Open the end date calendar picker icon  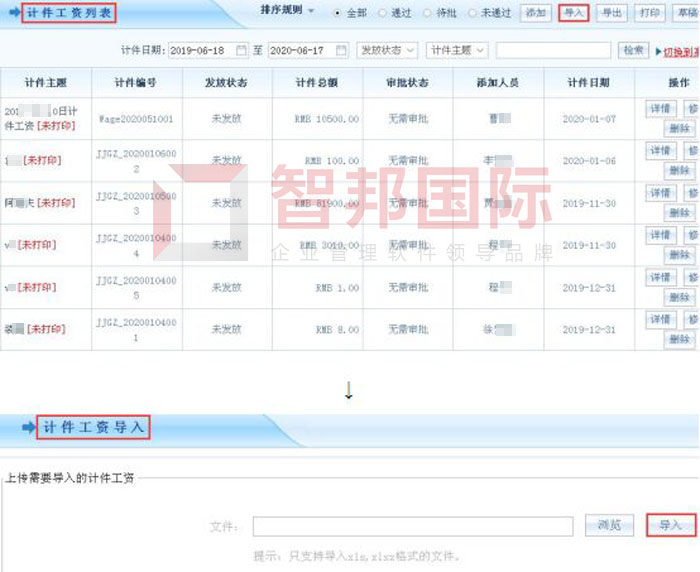click(341, 50)
